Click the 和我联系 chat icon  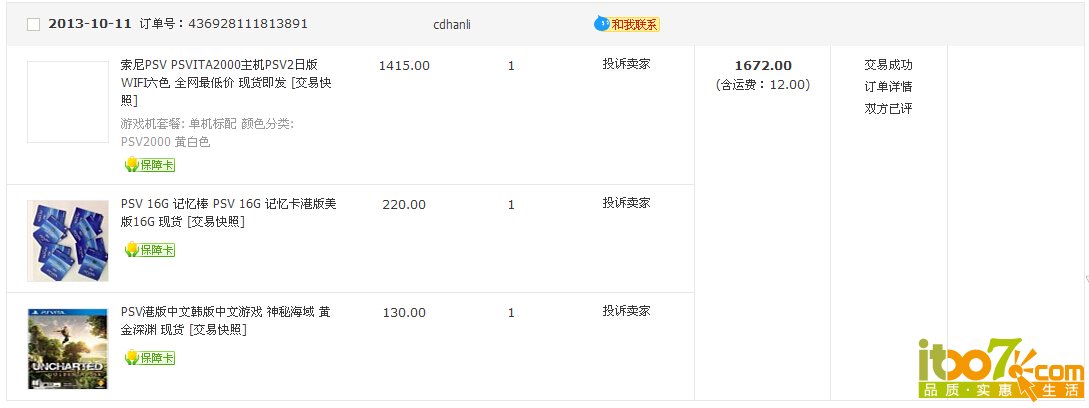(x=626, y=24)
